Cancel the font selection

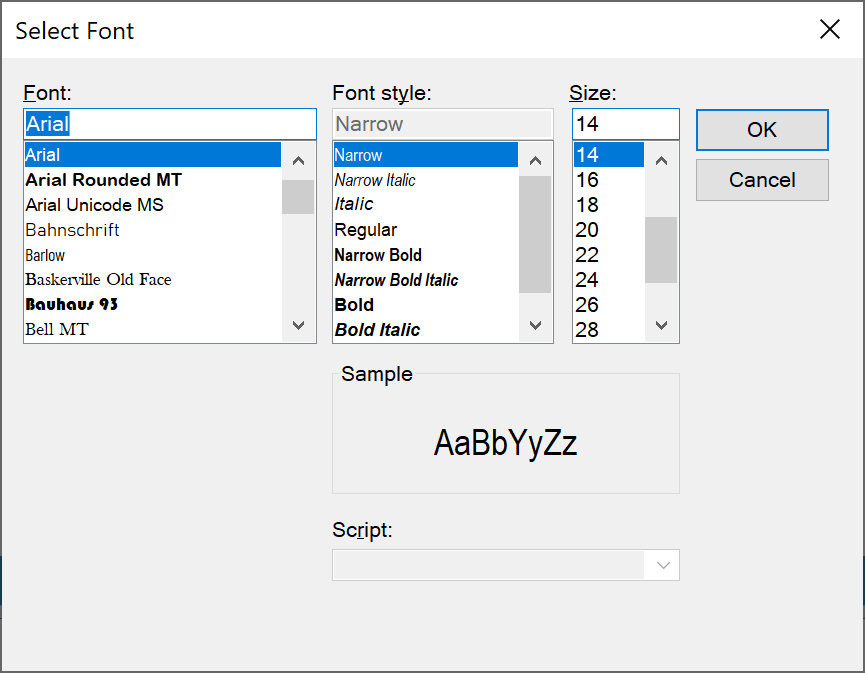(x=762, y=180)
